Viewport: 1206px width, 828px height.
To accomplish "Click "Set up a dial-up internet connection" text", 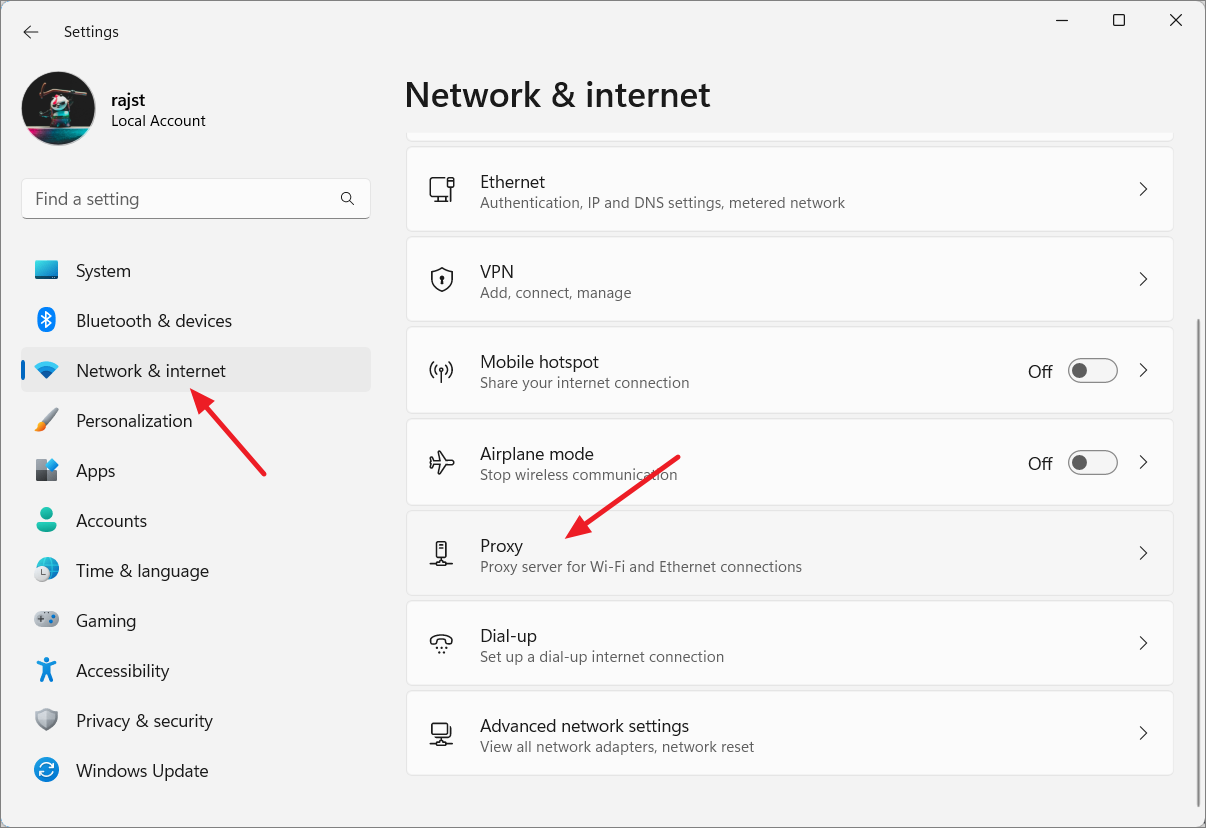I will (x=602, y=657).
